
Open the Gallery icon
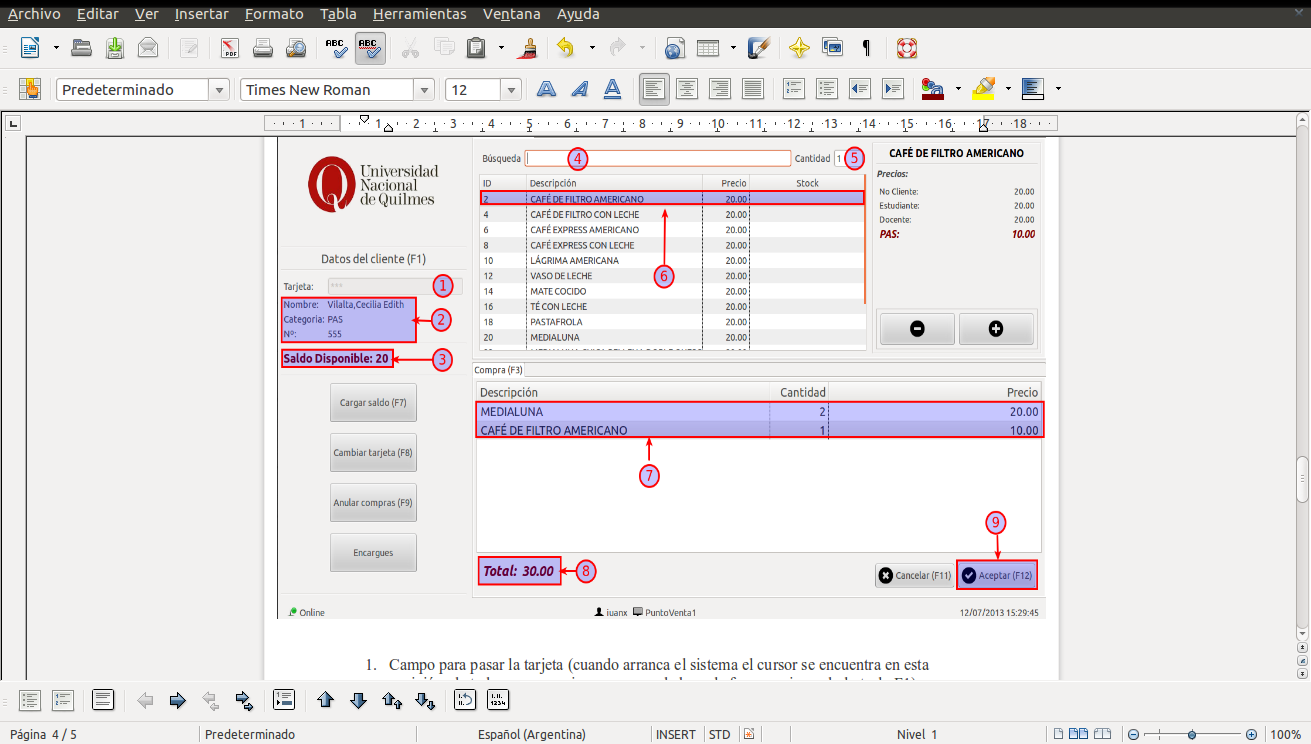point(832,48)
